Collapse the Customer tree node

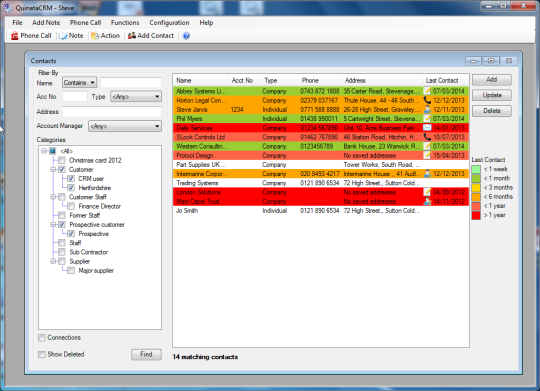point(53,169)
